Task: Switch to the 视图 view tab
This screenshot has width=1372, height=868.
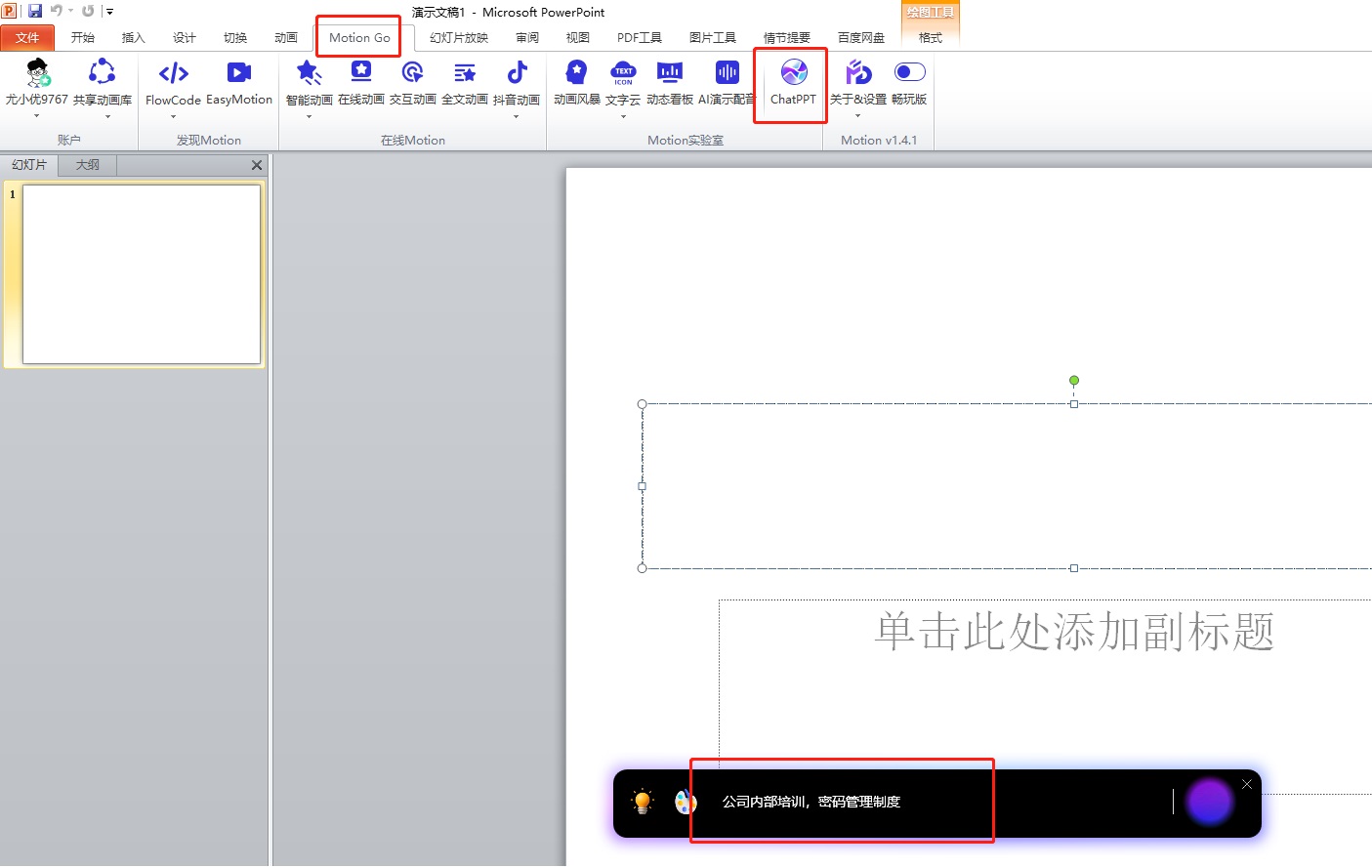Action: coord(578,38)
